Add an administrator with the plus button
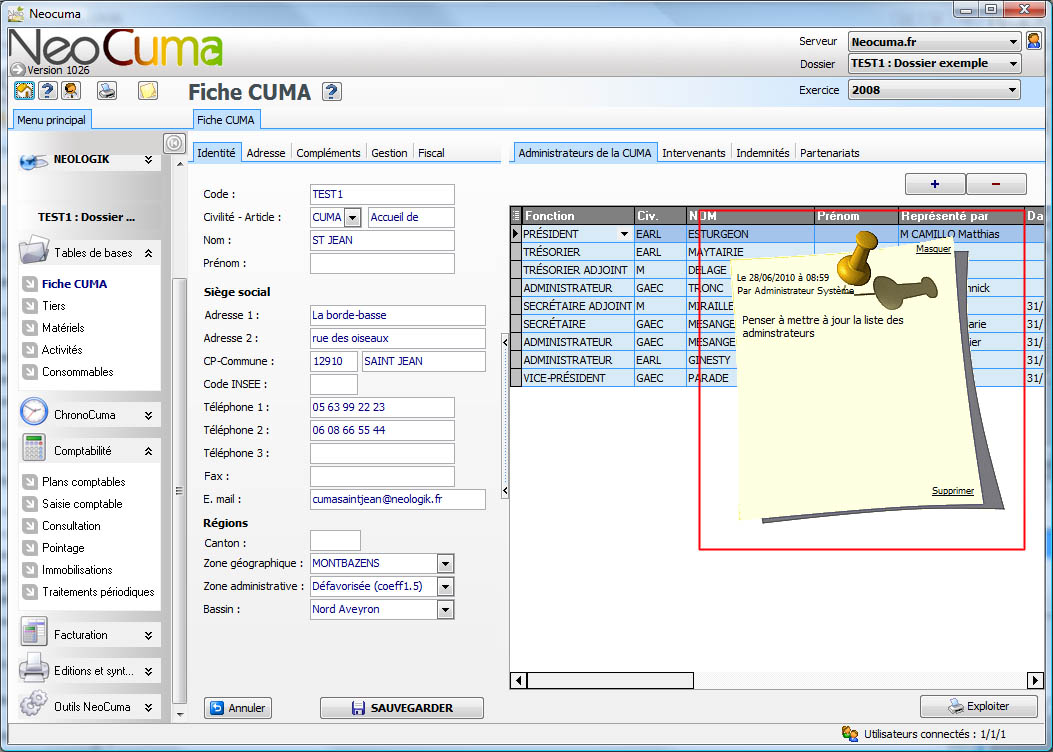 coord(935,184)
